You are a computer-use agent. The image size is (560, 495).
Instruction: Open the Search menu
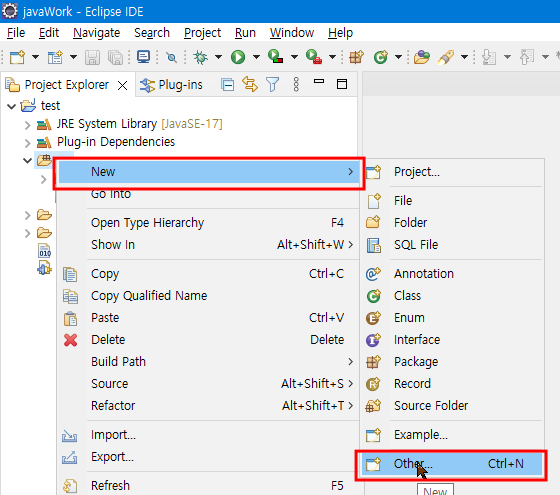[x=152, y=33]
